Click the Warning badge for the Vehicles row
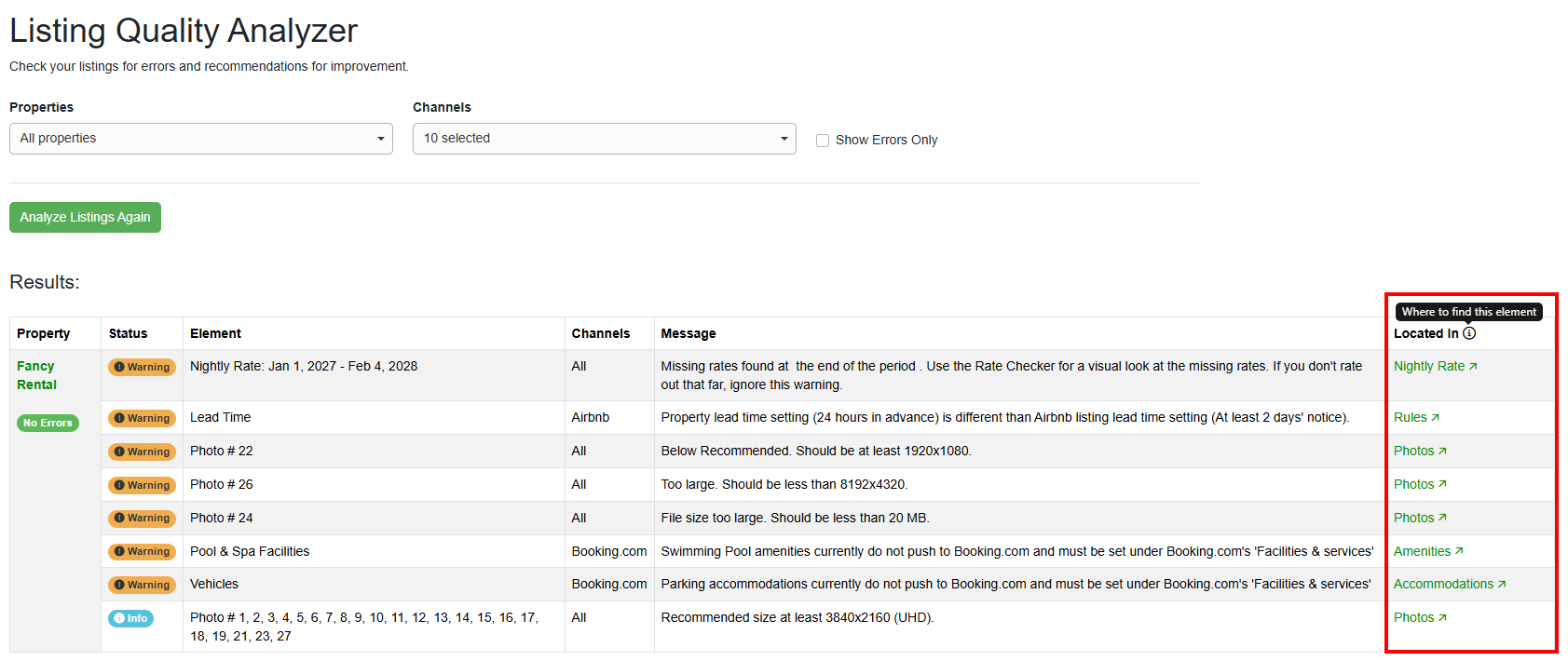Image resolution: width=1568 pixels, height=661 pixels. (x=143, y=585)
